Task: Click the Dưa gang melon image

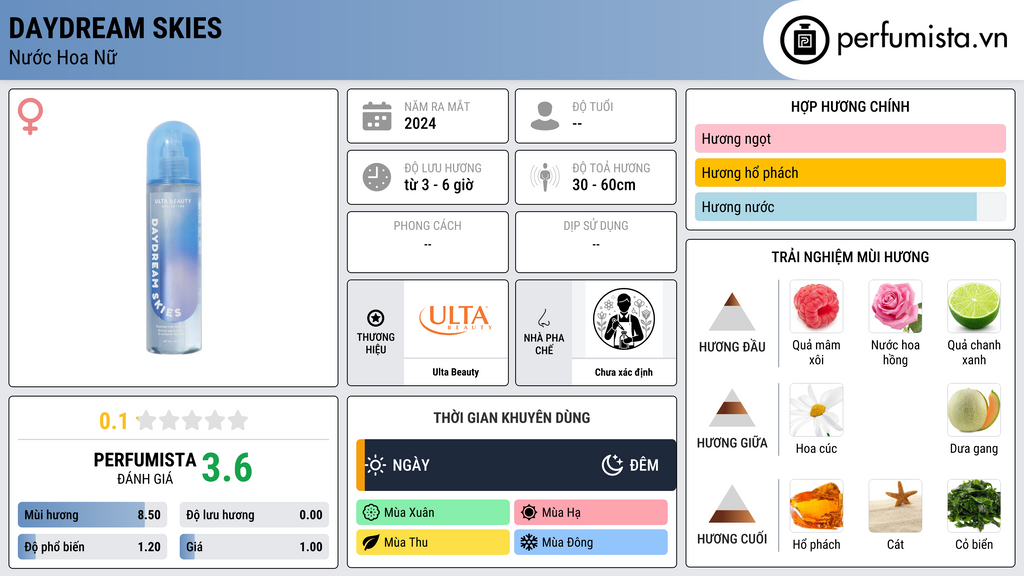Action: [x=974, y=409]
